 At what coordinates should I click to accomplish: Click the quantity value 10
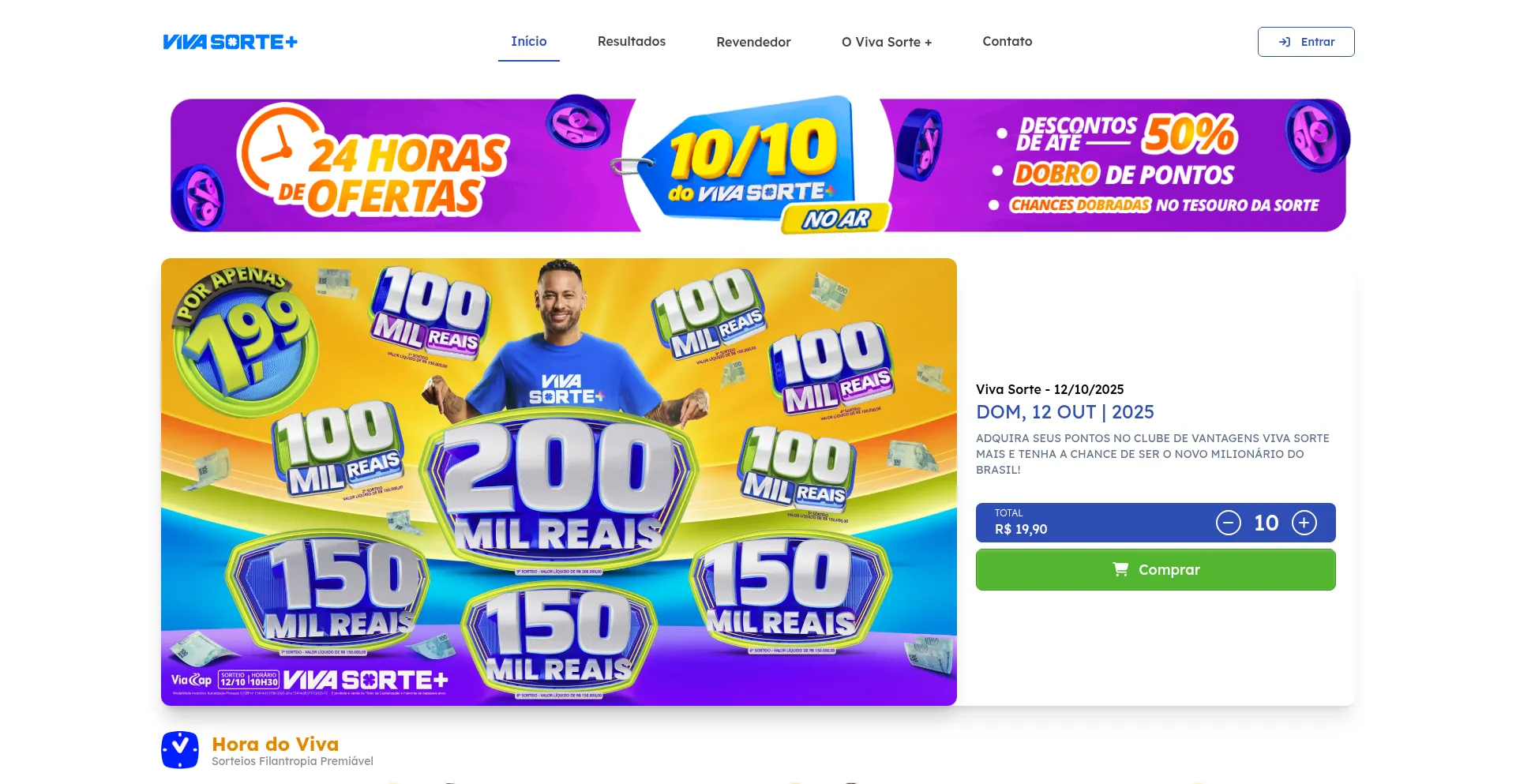click(x=1266, y=523)
